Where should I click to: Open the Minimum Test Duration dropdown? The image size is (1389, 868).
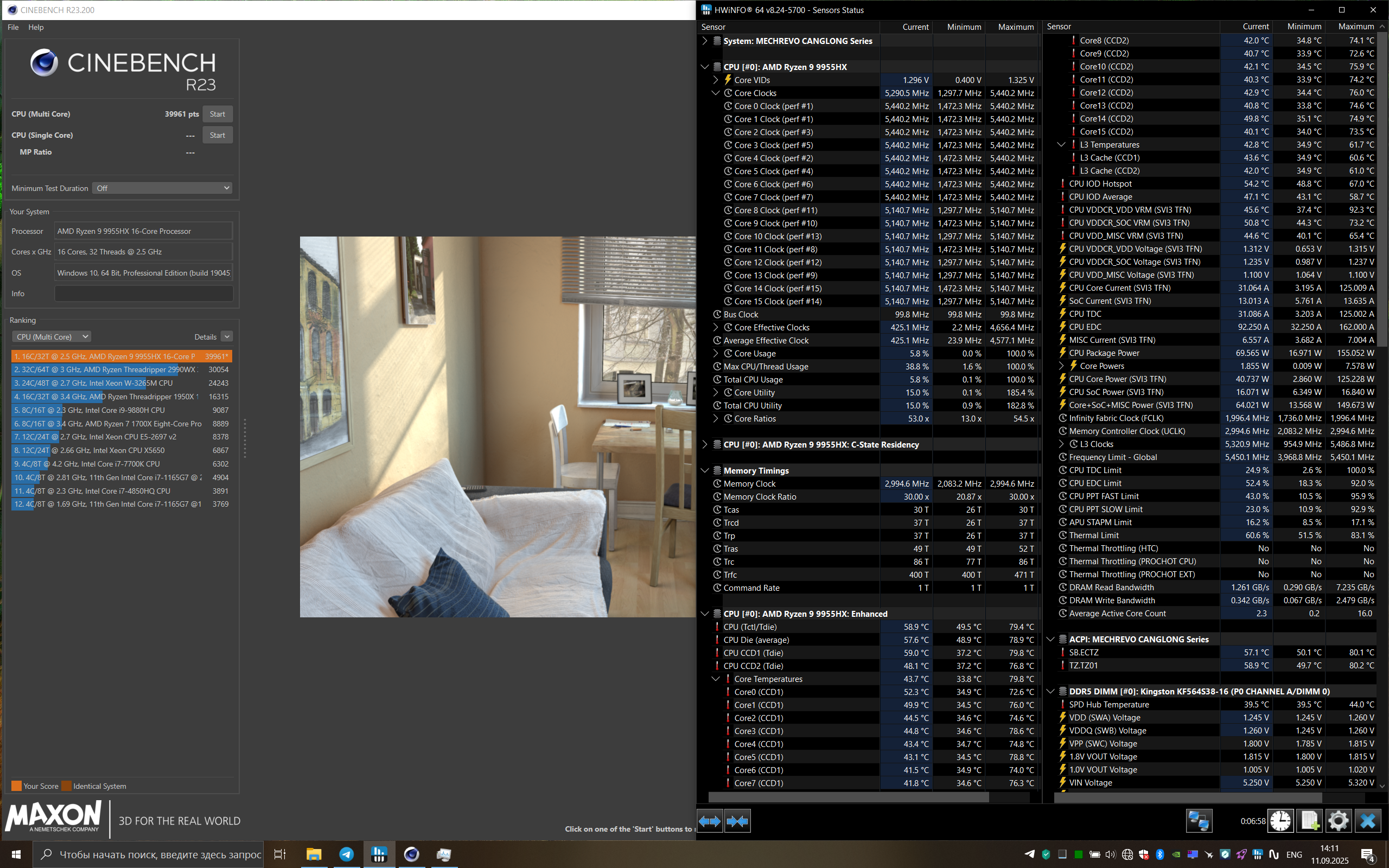coord(162,188)
